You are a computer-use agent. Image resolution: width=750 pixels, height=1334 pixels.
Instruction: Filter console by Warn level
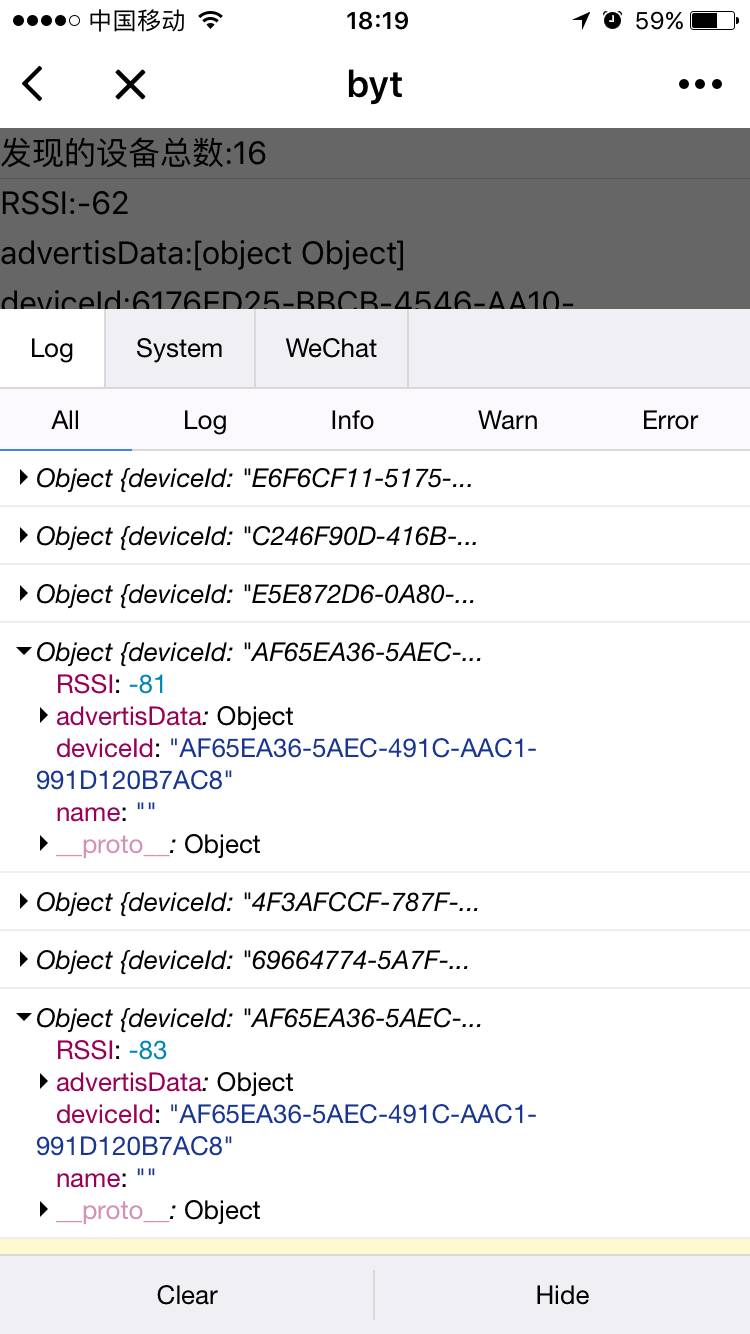point(508,421)
